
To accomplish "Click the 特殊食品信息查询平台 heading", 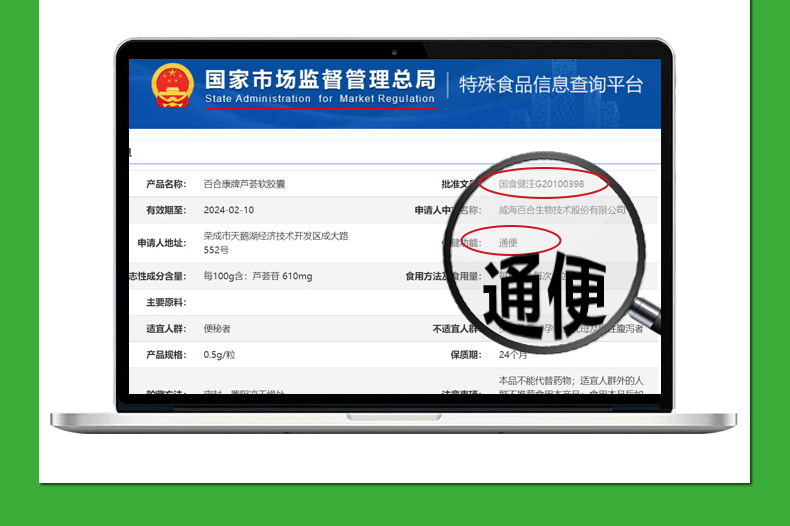I will pyautogui.click(x=551, y=84).
